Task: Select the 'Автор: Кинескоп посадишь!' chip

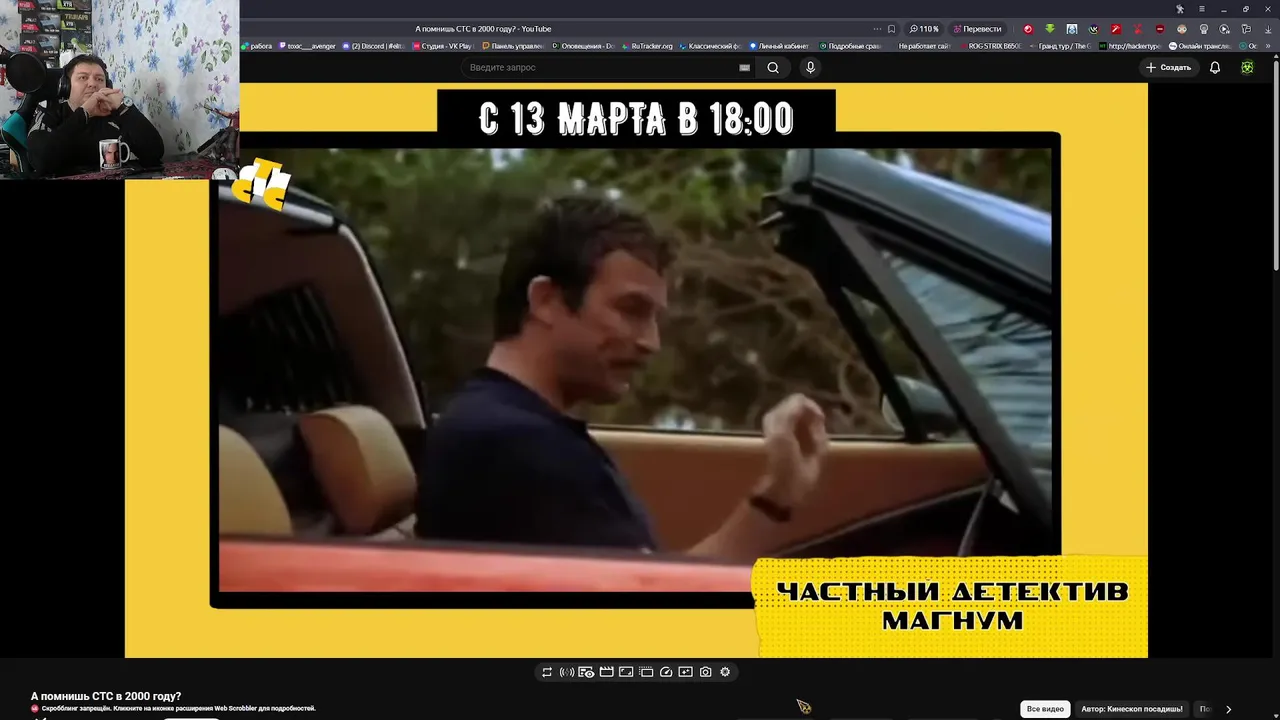Action: 1132,709
